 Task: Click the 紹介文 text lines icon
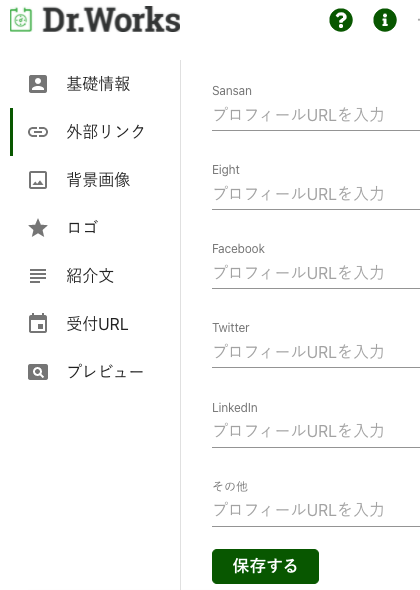click(38, 276)
